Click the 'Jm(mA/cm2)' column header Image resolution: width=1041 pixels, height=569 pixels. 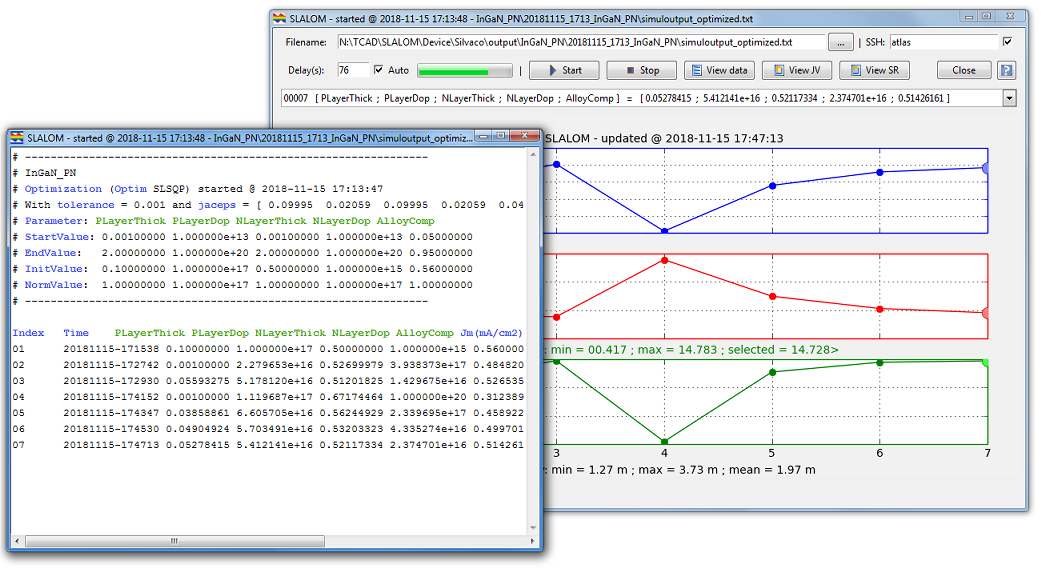pos(491,333)
